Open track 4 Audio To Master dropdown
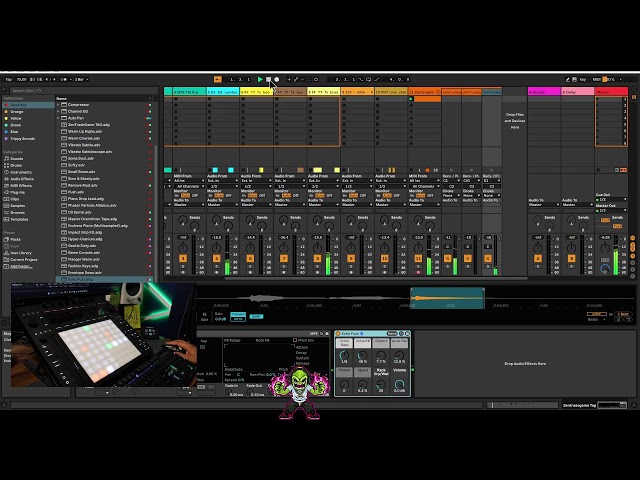Screen dimensions: 640x480 pyautogui.click(x=189, y=205)
